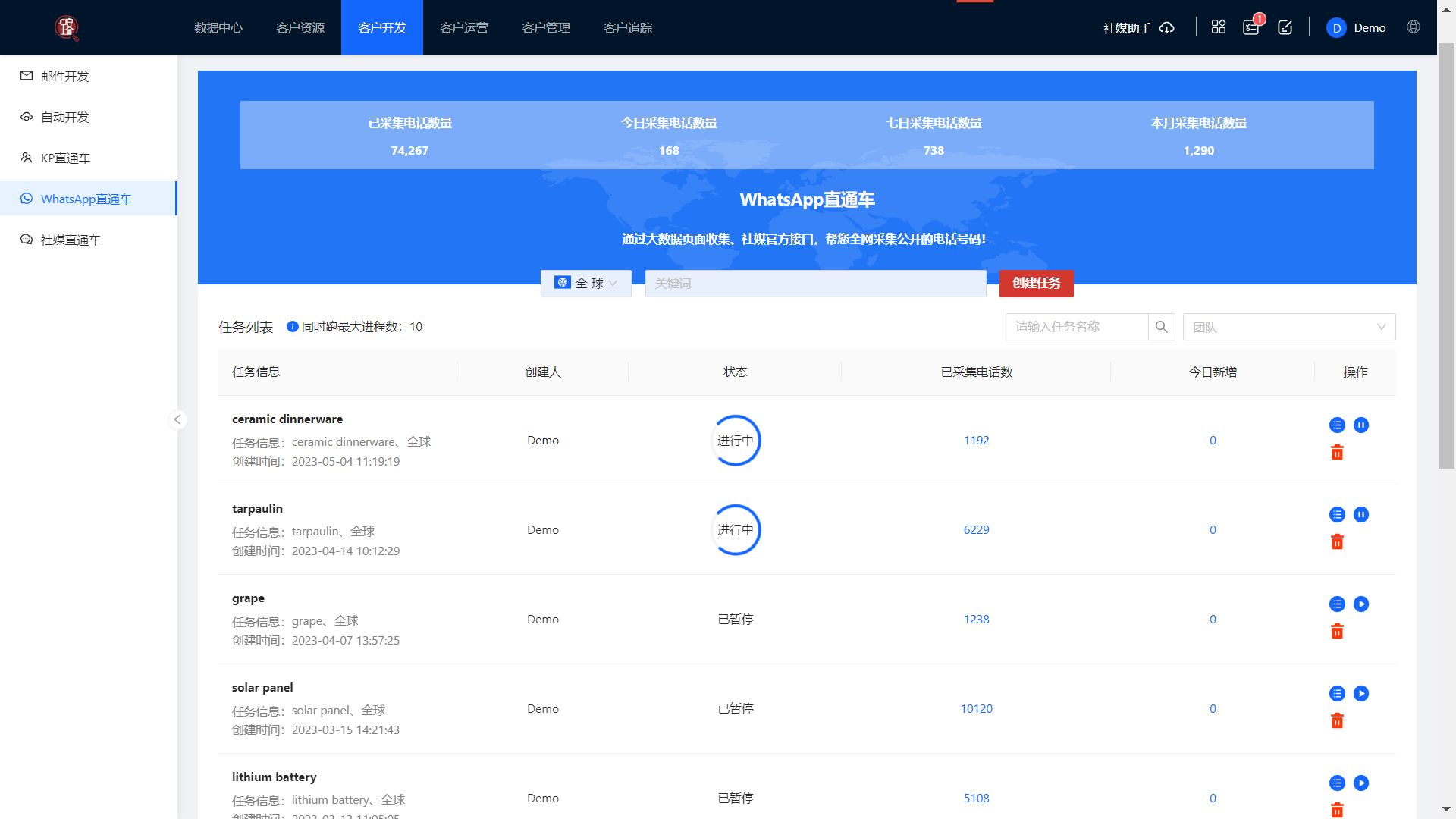Open 邮件开发 in sidebar
This screenshot has height=819, width=1456.
pyautogui.click(x=89, y=76)
